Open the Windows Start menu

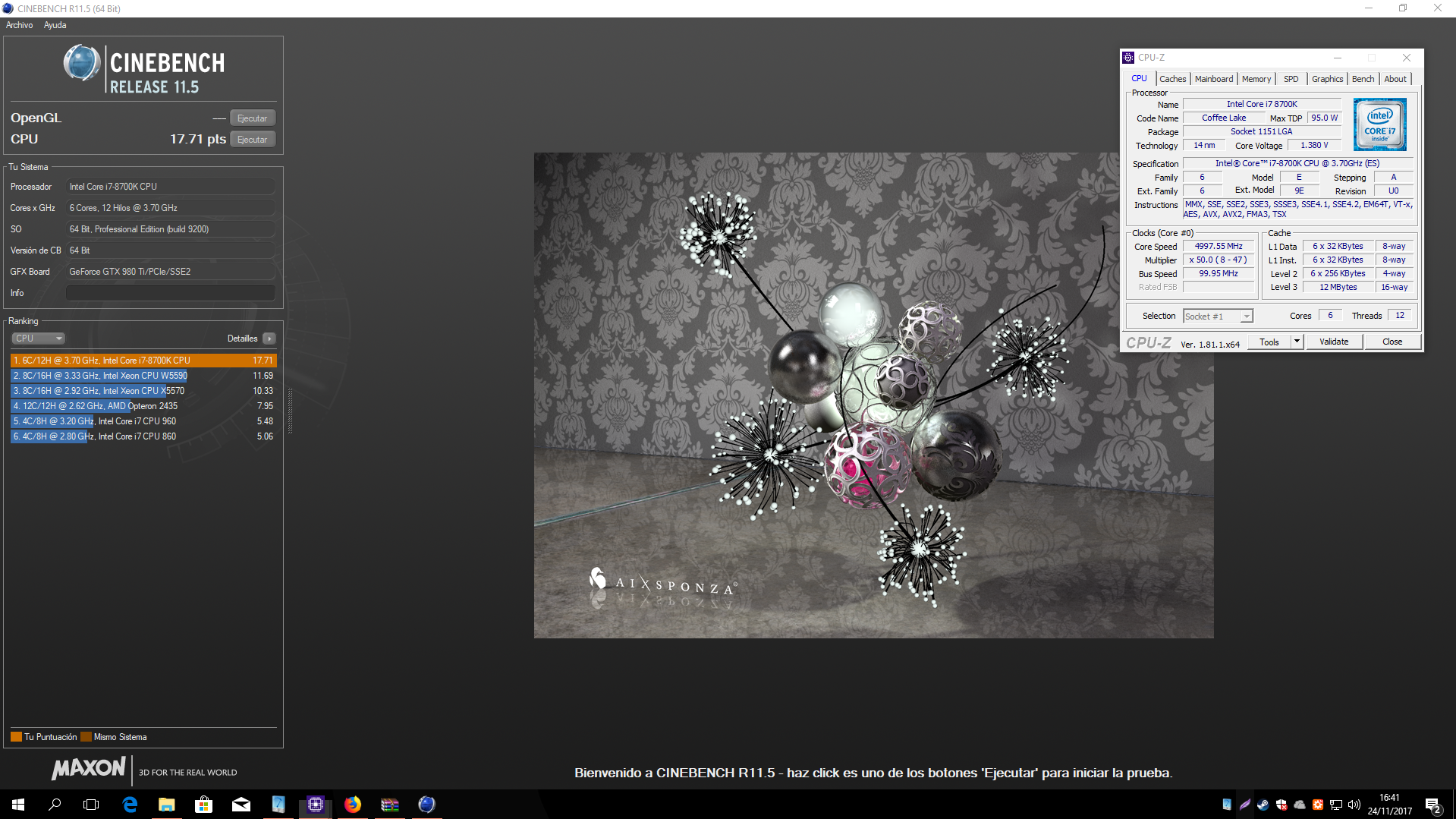18,805
